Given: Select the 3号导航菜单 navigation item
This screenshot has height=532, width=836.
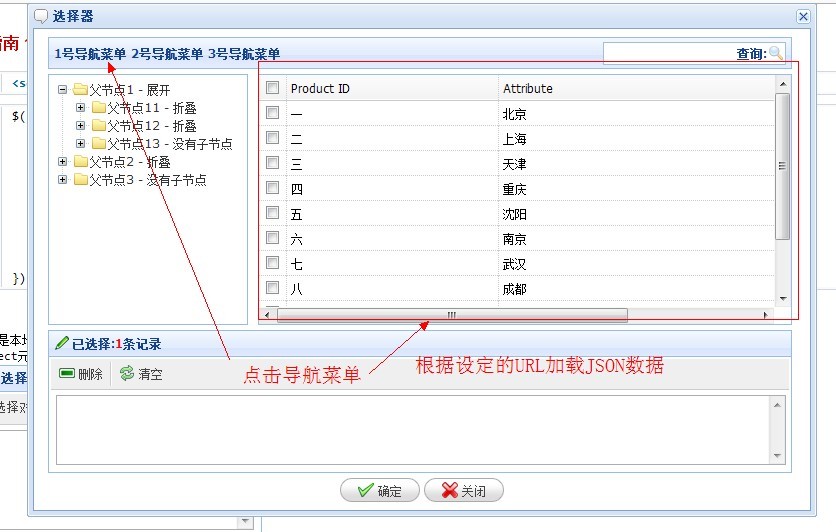Looking at the screenshot, I should [244, 54].
